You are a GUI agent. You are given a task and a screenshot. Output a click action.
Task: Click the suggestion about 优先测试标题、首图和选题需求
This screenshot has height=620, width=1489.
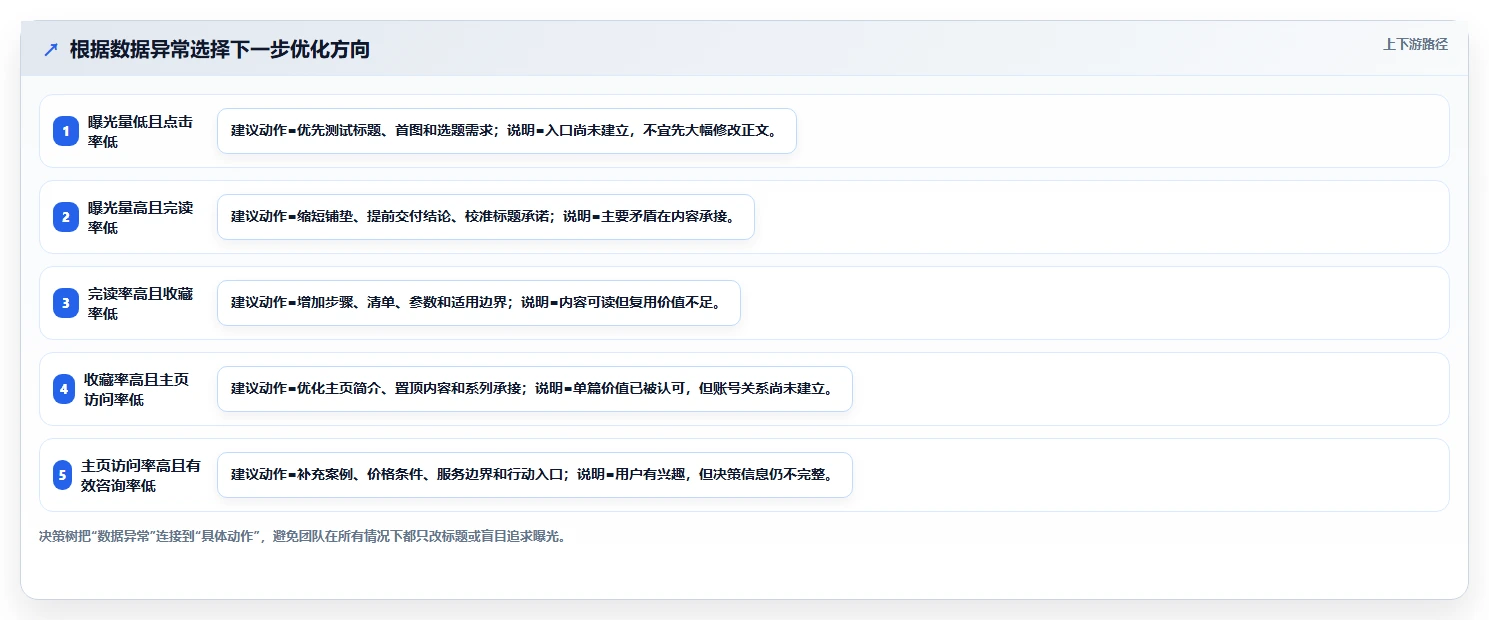point(507,131)
